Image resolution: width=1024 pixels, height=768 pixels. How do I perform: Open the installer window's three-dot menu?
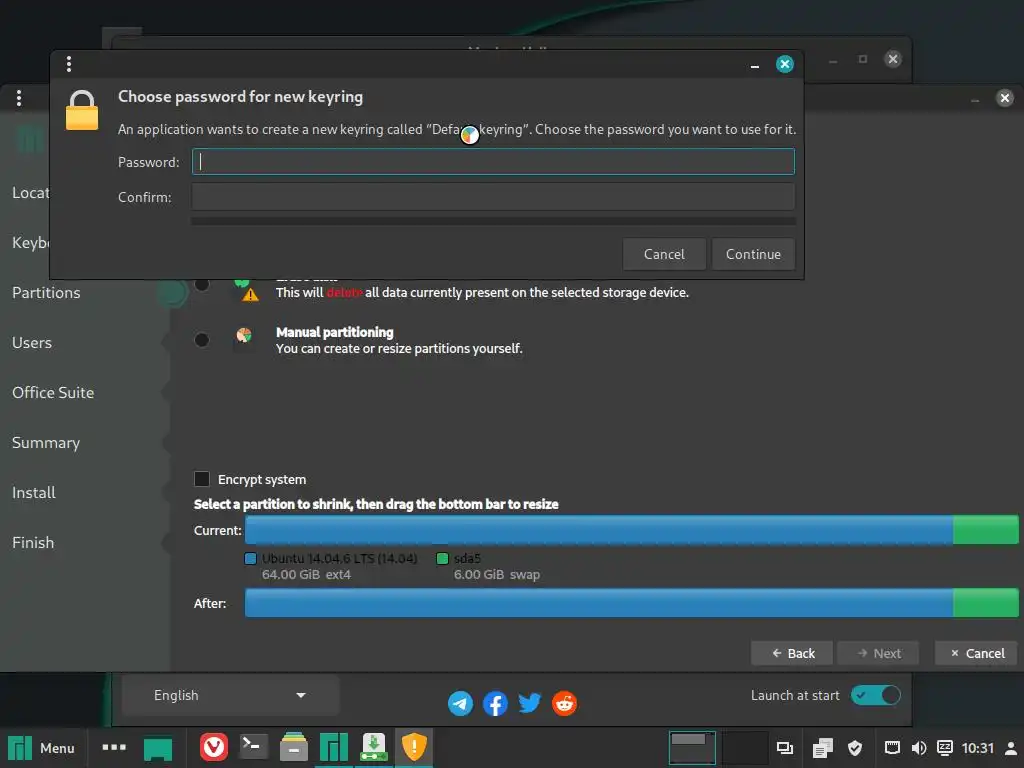19,98
